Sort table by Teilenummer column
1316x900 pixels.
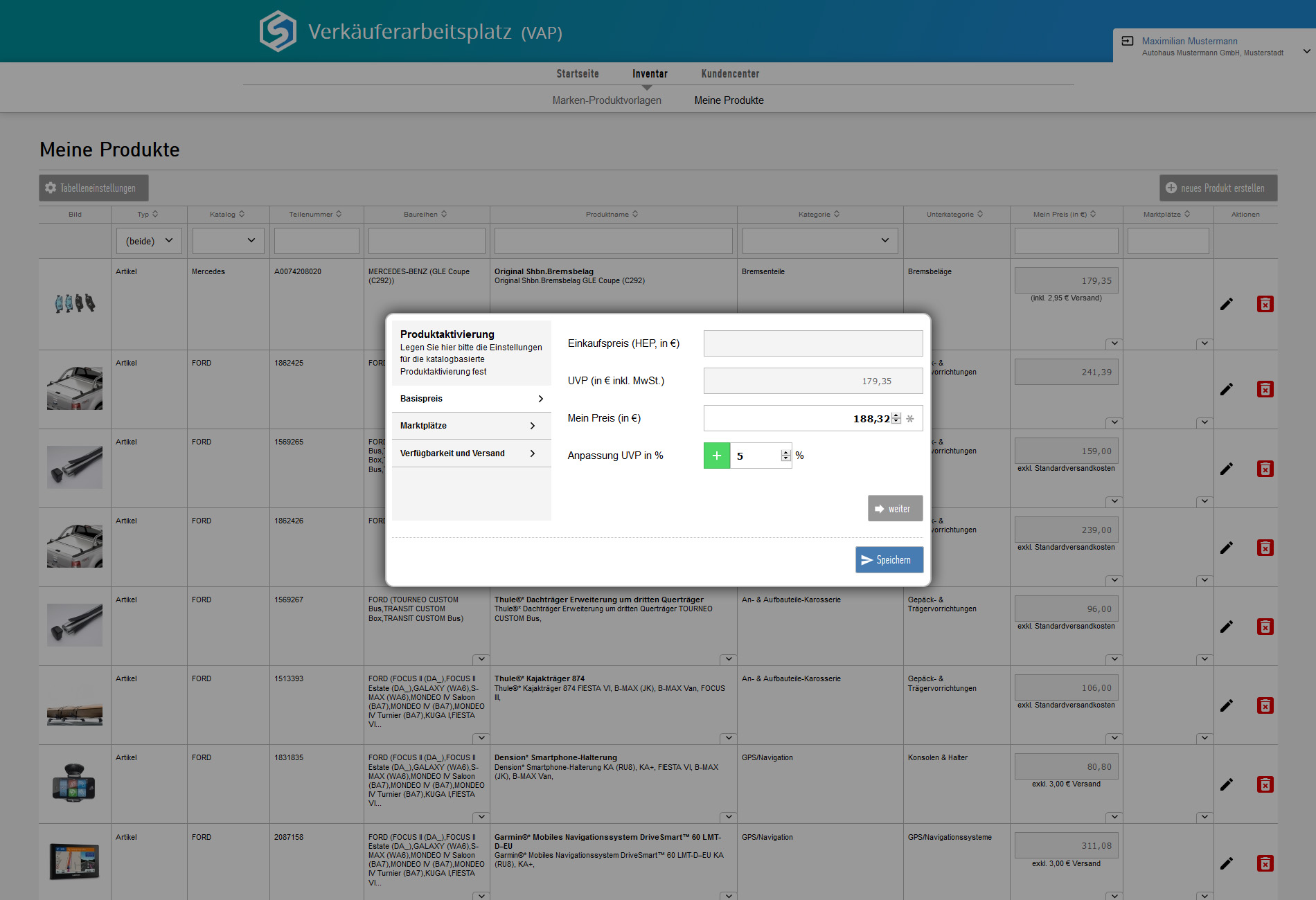[316, 215]
